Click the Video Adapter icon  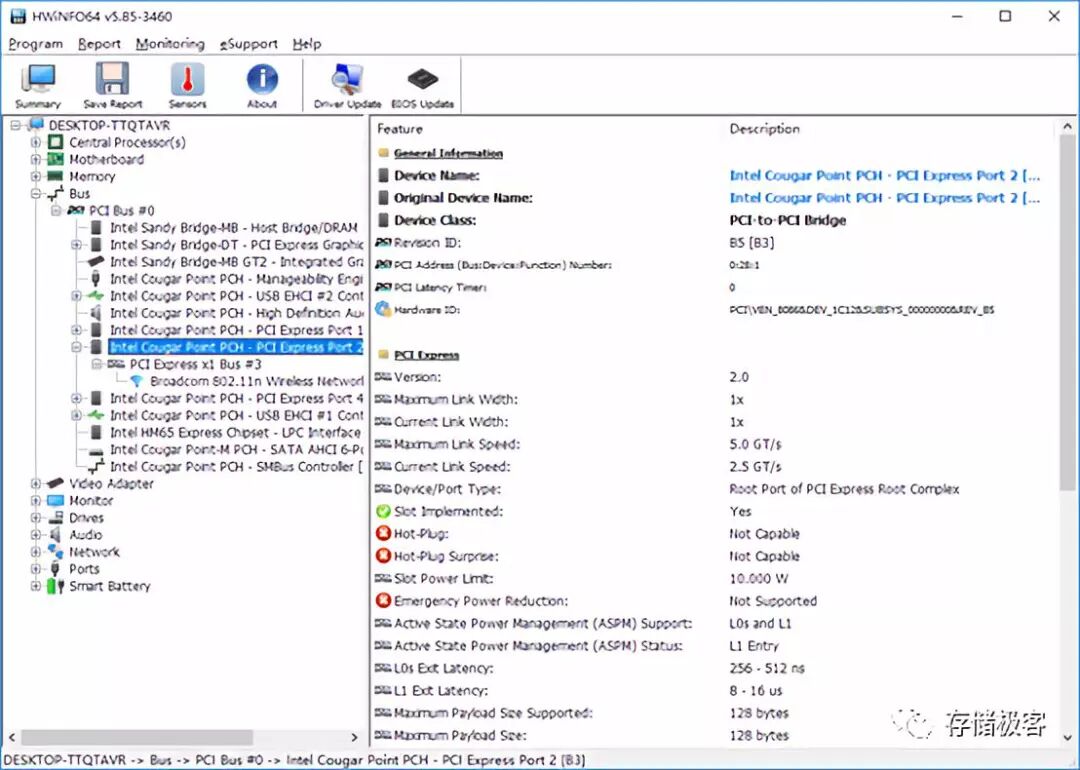tap(55, 483)
